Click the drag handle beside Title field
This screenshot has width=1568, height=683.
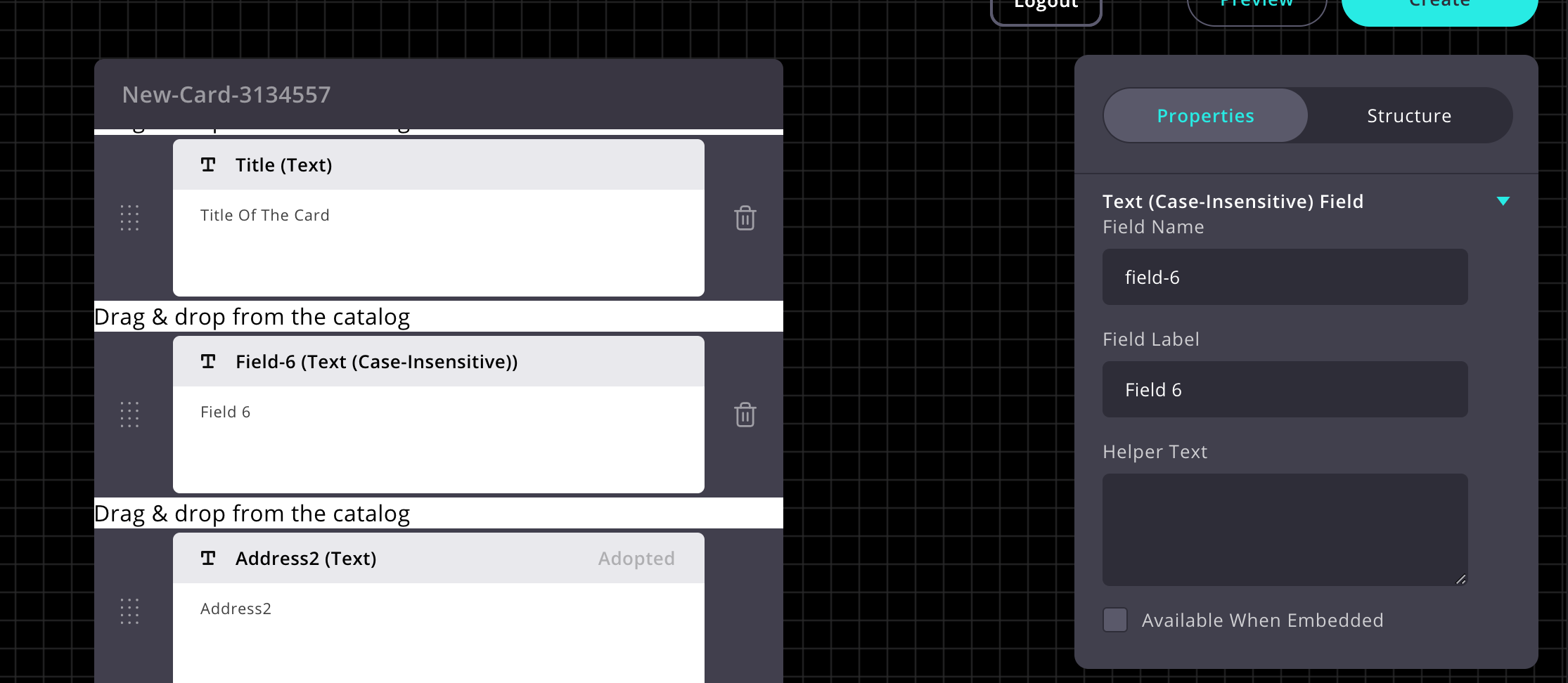coord(129,219)
